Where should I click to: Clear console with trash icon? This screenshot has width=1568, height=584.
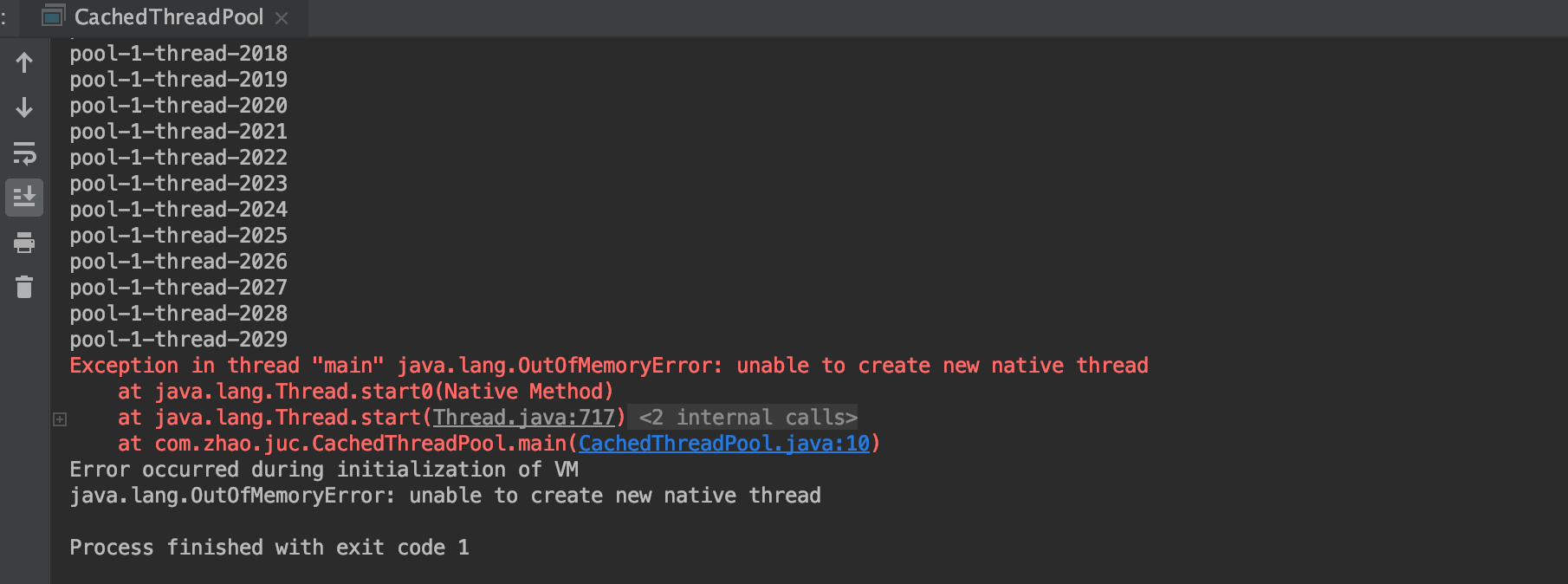[x=24, y=287]
